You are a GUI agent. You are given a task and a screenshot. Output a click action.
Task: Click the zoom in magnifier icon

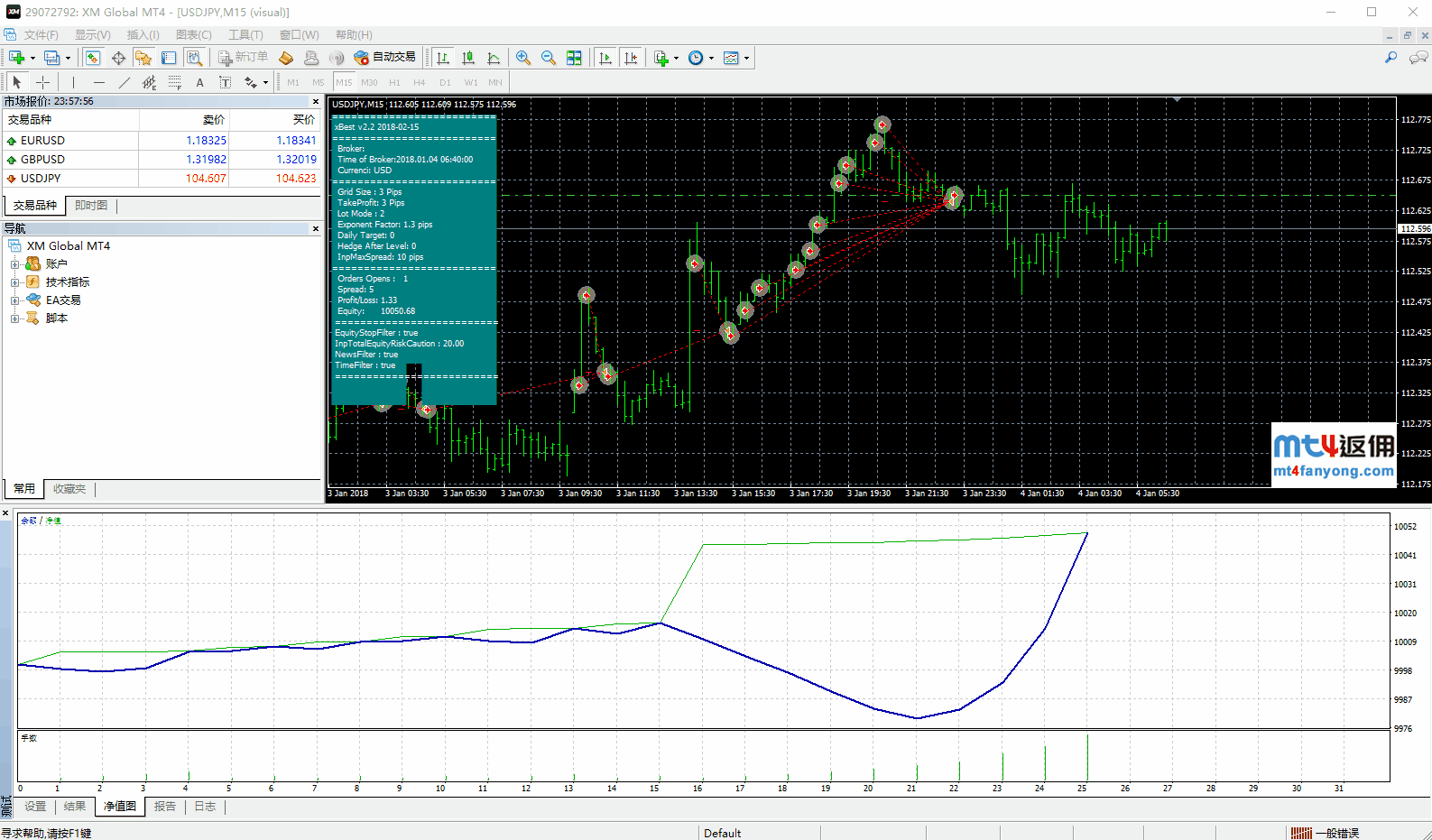click(x=522, y=58)
